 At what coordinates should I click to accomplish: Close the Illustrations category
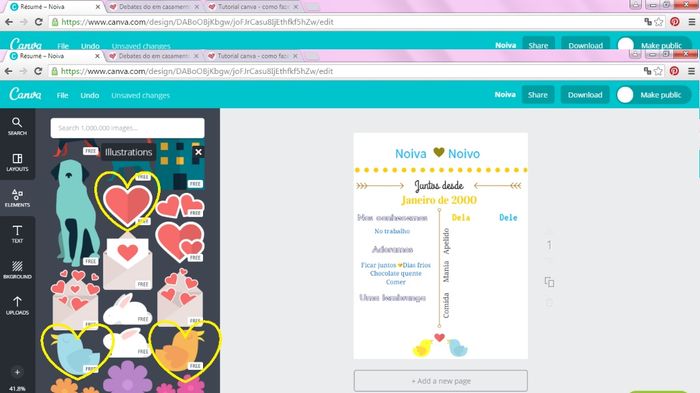198,152
